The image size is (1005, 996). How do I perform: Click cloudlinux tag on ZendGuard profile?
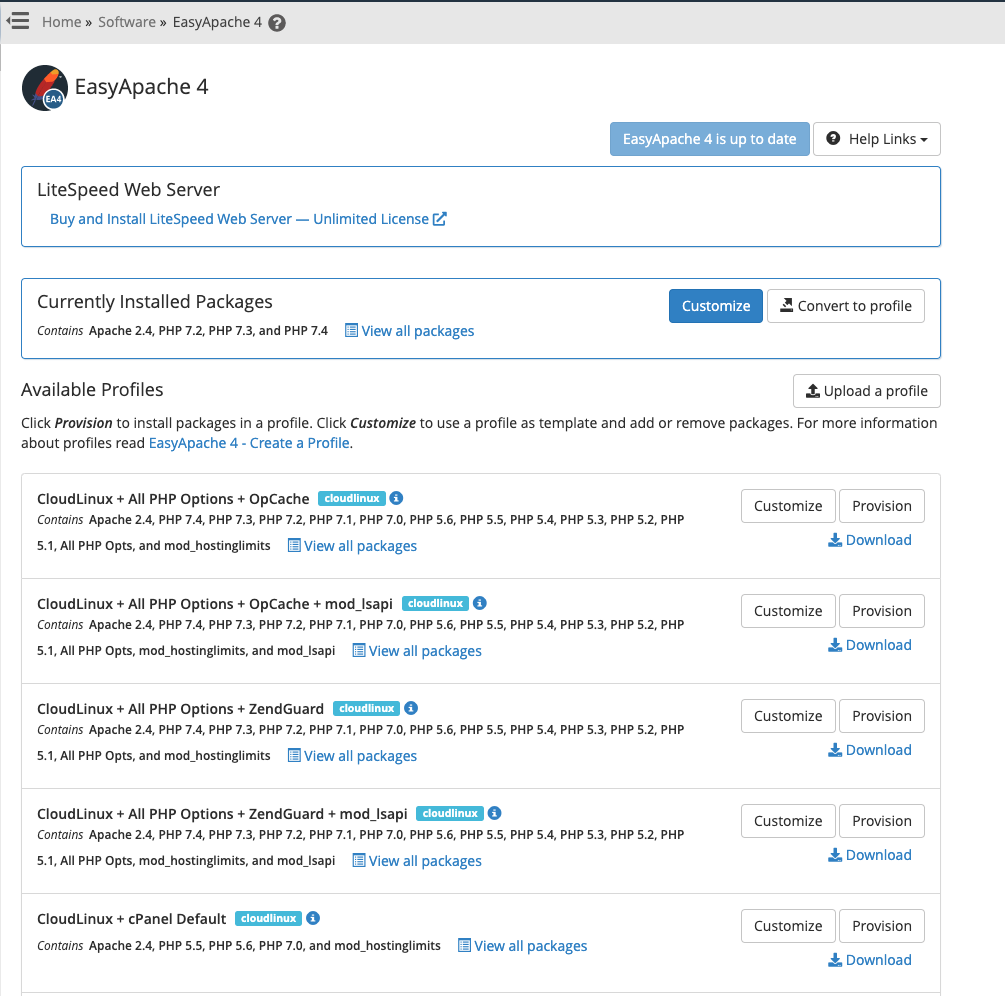coord(367,709)
